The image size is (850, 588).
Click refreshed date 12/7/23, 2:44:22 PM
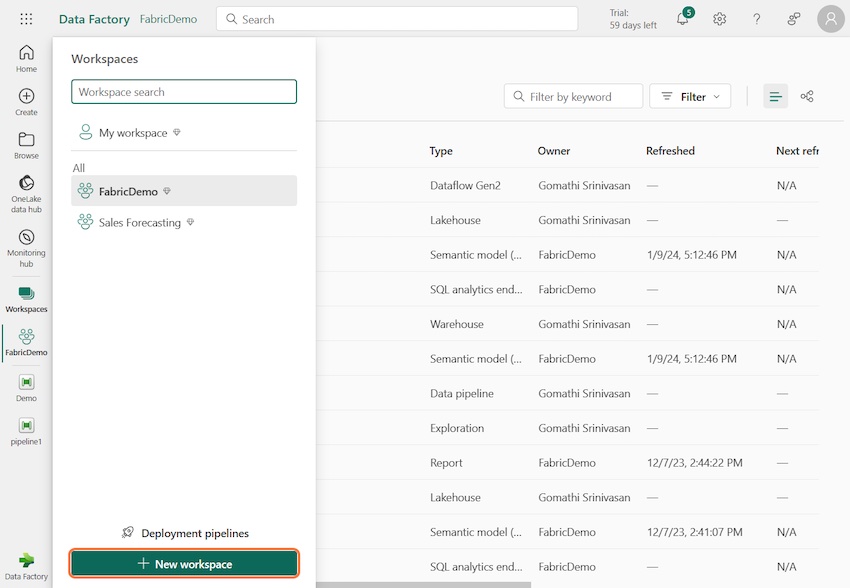pos(694,463)
